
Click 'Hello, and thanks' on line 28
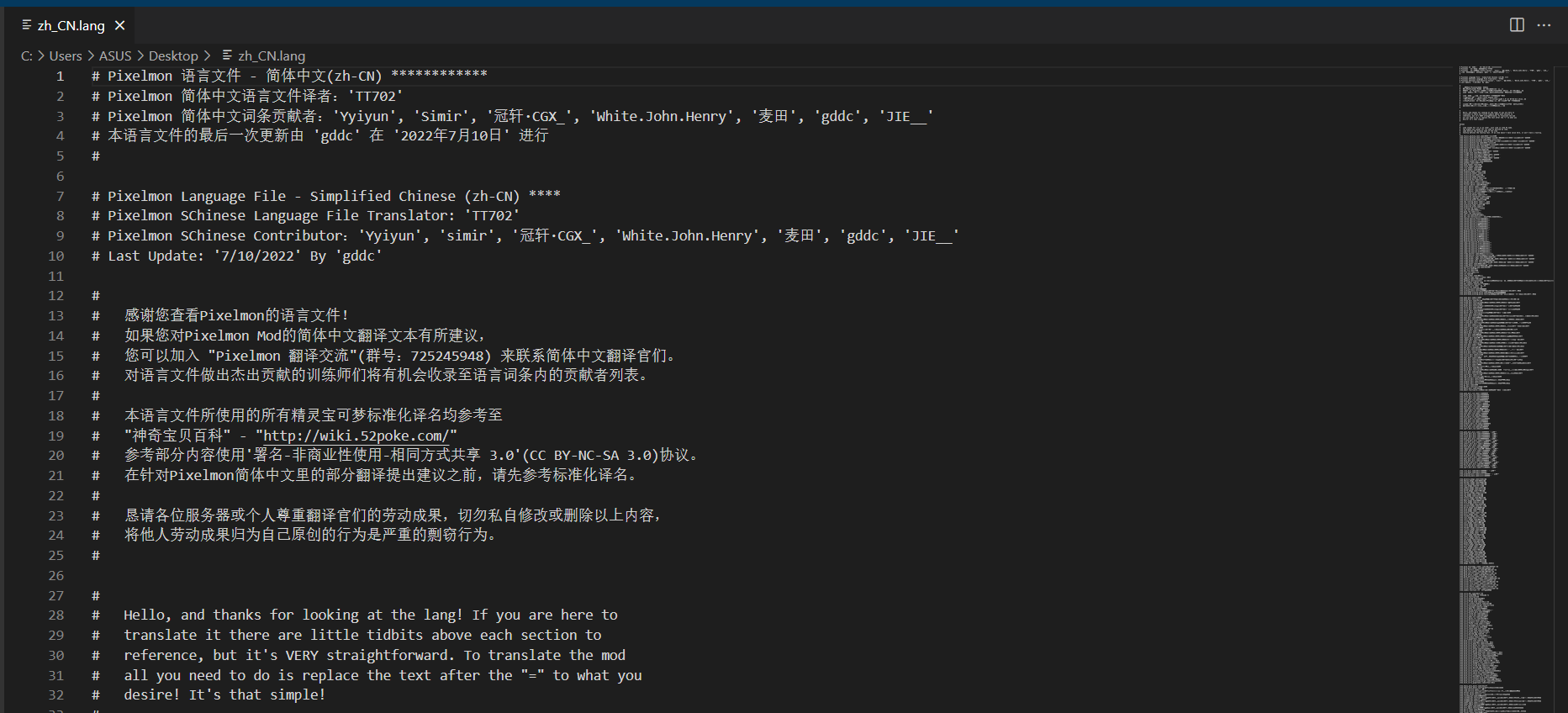pos(193,615)
